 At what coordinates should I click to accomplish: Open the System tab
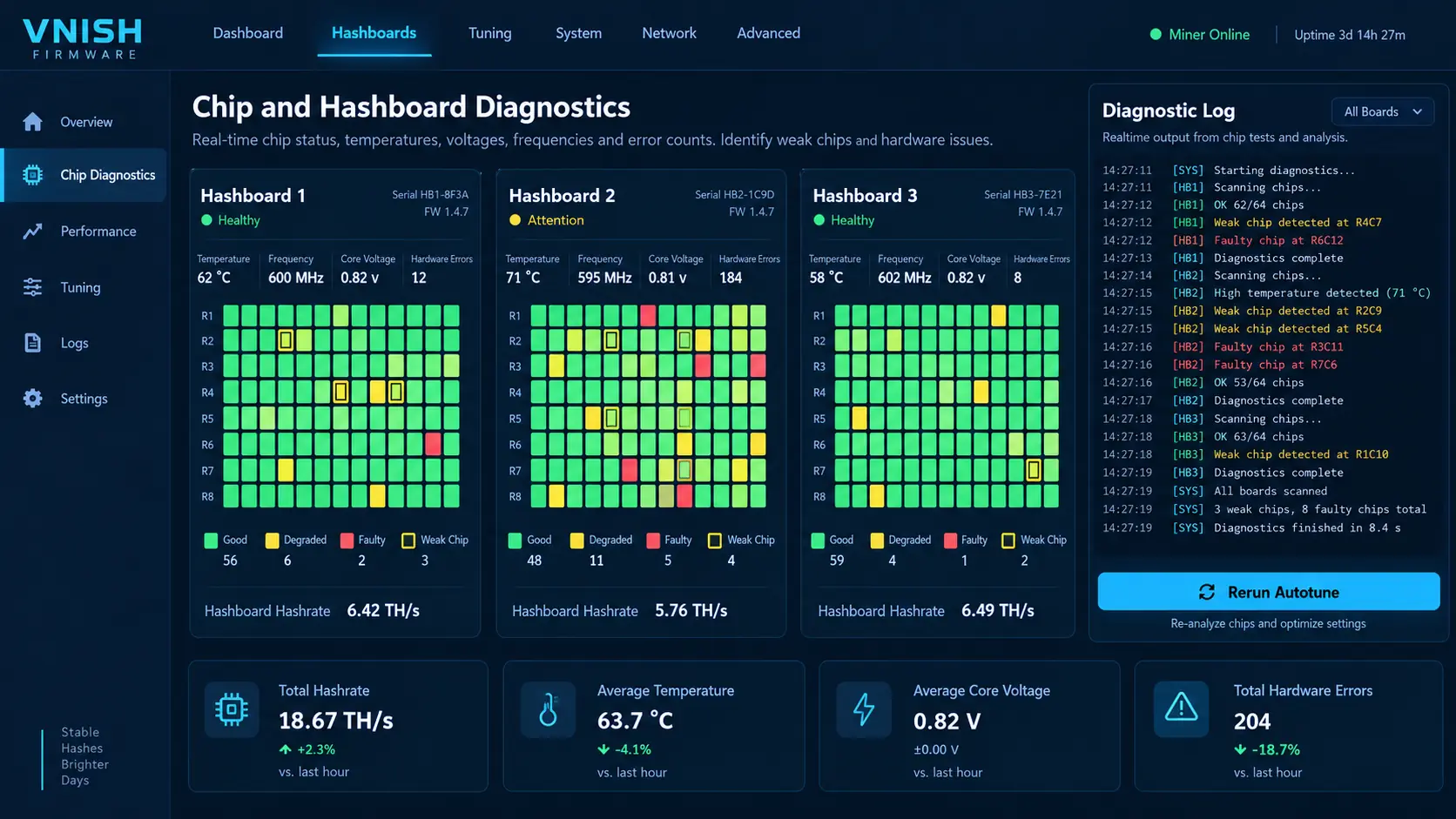[x=579, y=33]
